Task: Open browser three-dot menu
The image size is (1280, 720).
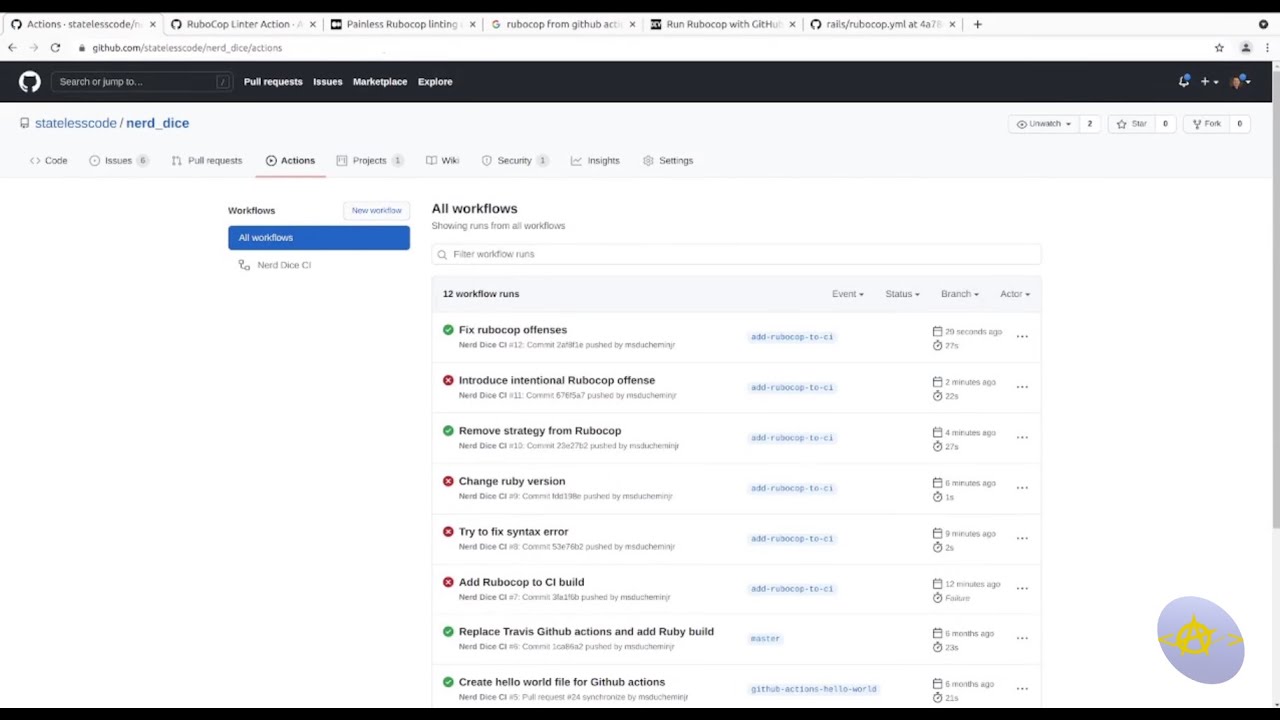Action: [x=1267, y=48]
